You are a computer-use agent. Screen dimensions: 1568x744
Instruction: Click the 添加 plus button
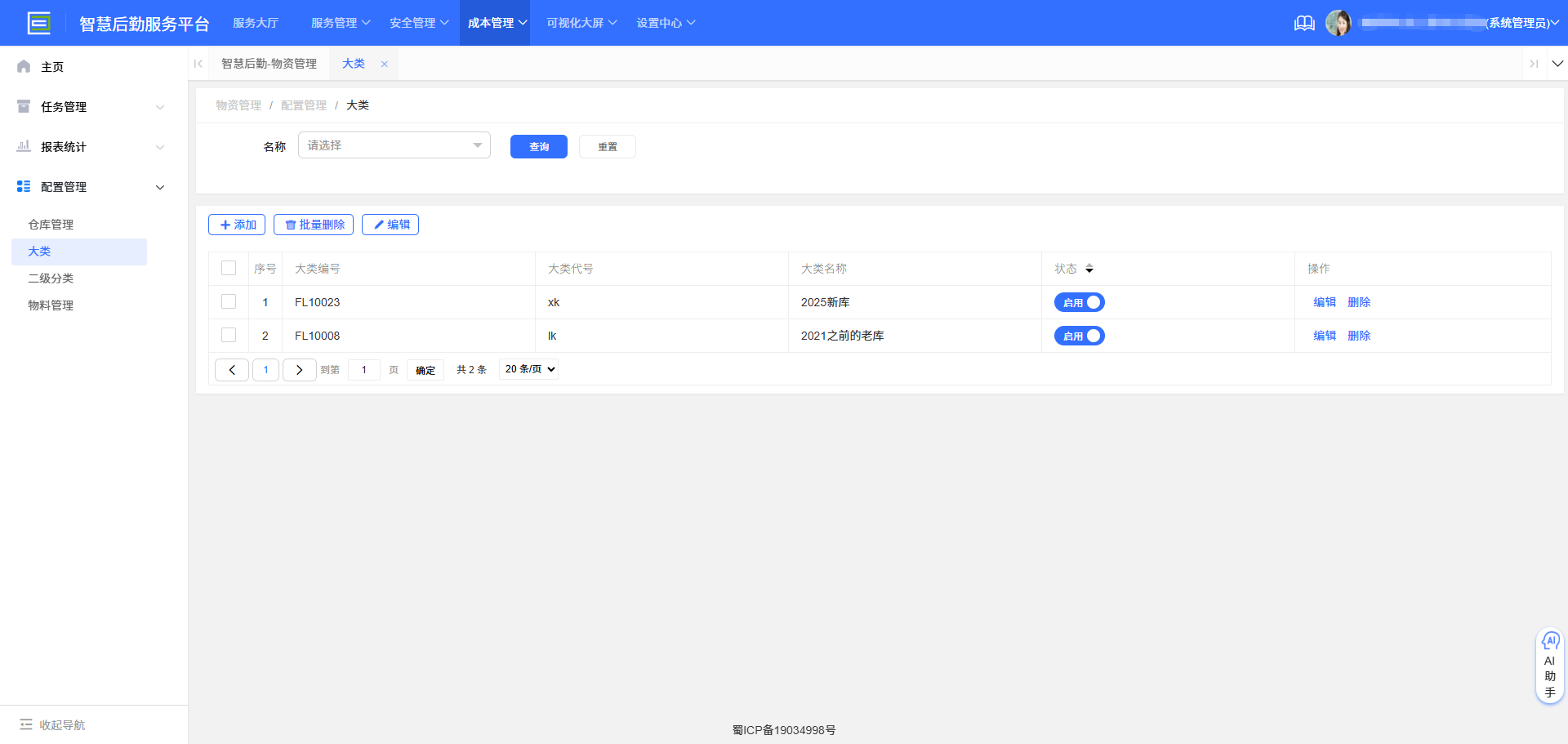pos(237,225)
